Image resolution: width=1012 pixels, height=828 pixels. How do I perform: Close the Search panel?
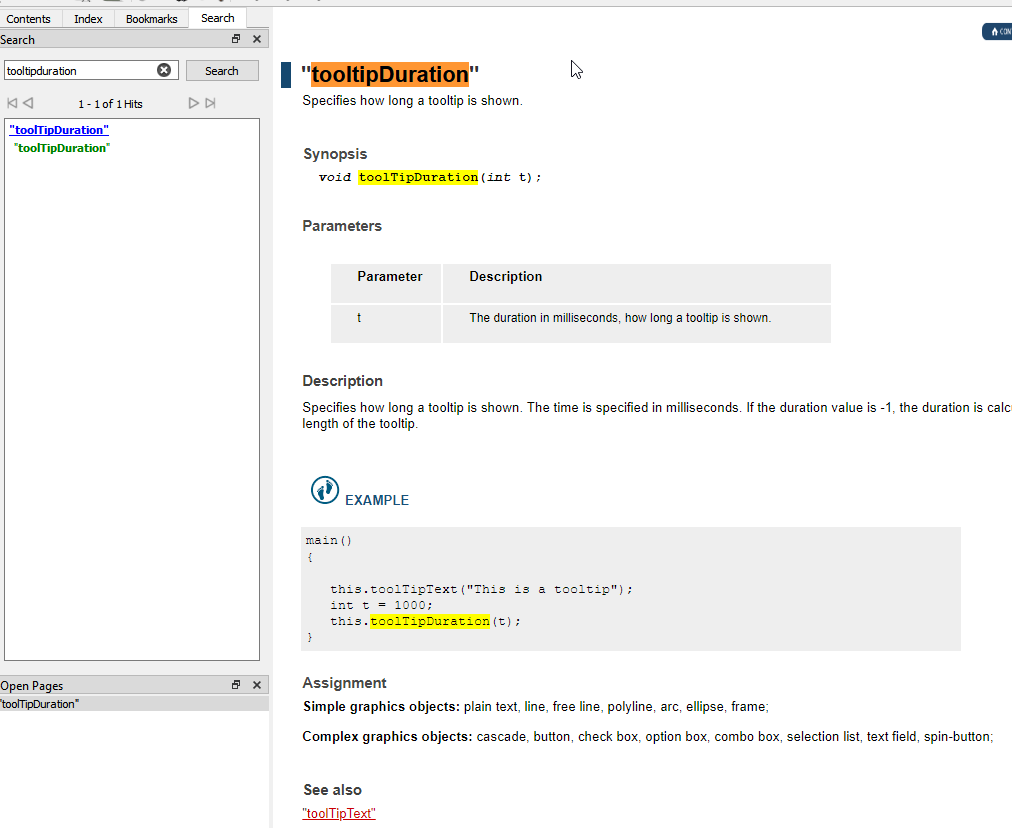(257, 39)
